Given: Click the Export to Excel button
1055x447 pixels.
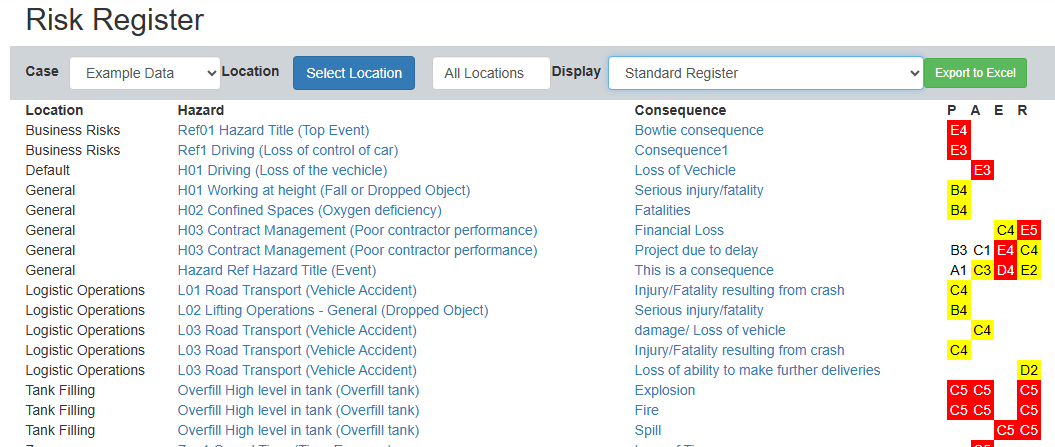Looking at the screenshot, I should pyautogui.click(x=975, y=73).
